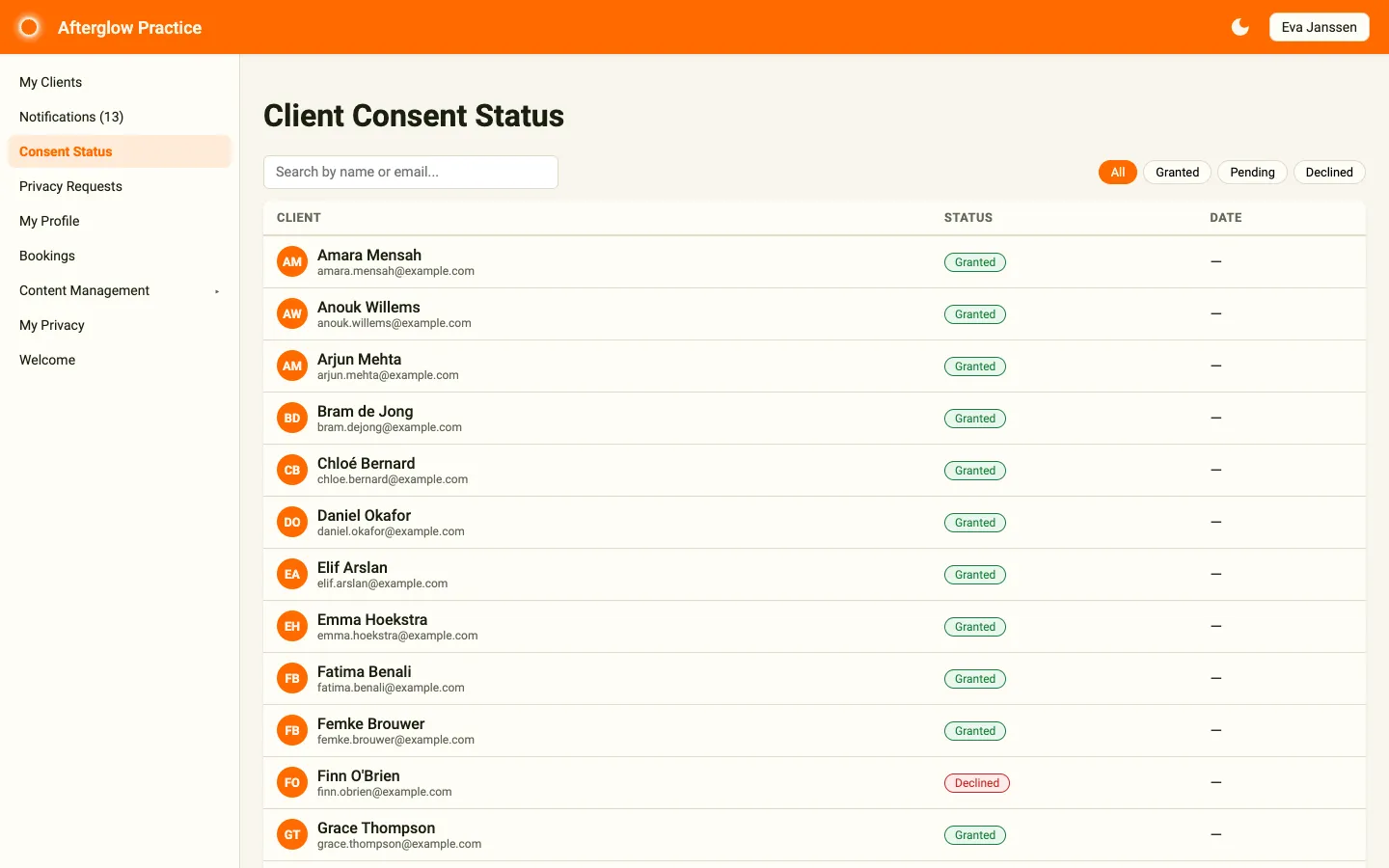Filter clients by Pending status
Viewport: 1389px width, 868px height.
(1252, 173)
